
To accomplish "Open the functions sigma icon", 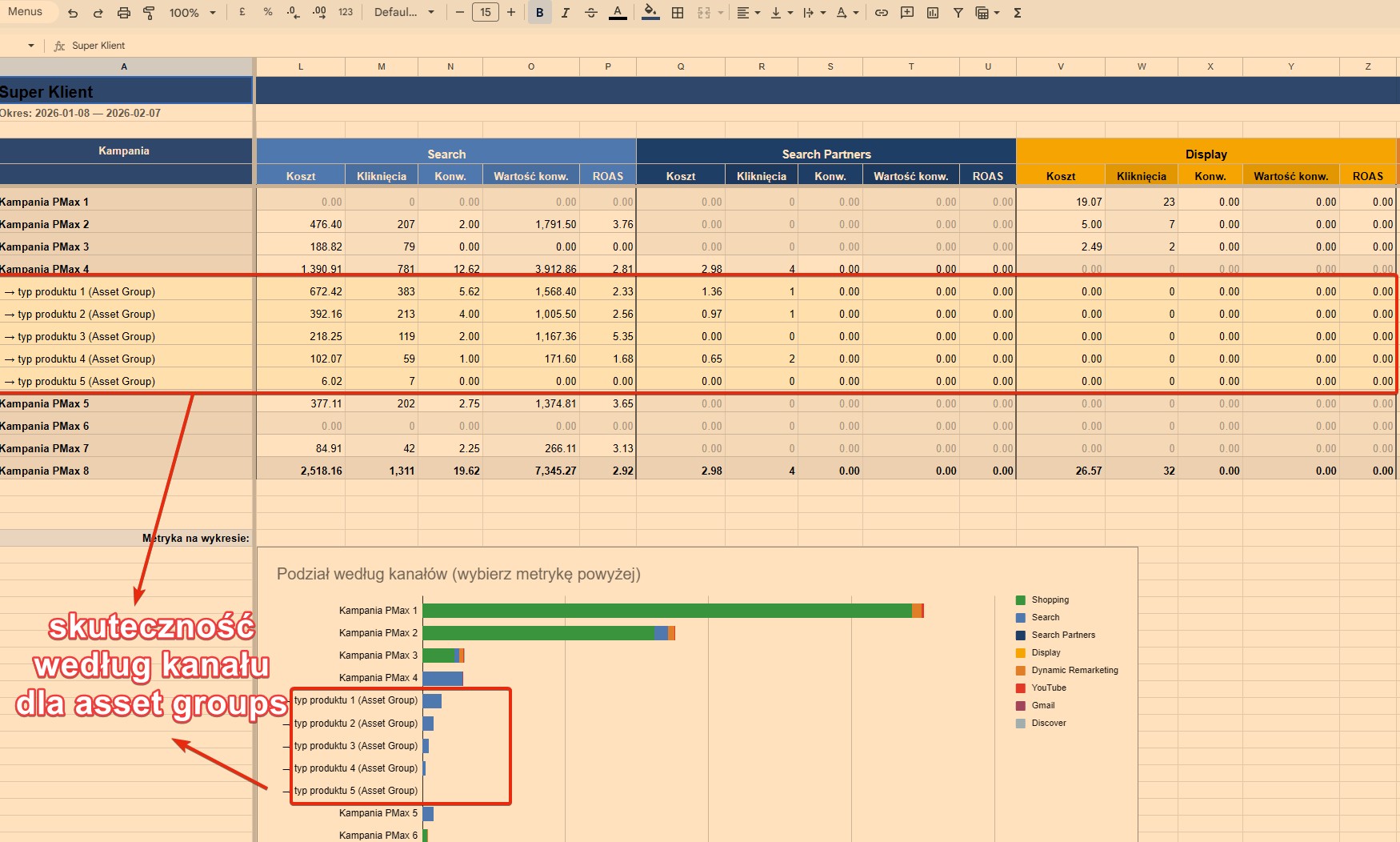I will (x=1017, y=13).
